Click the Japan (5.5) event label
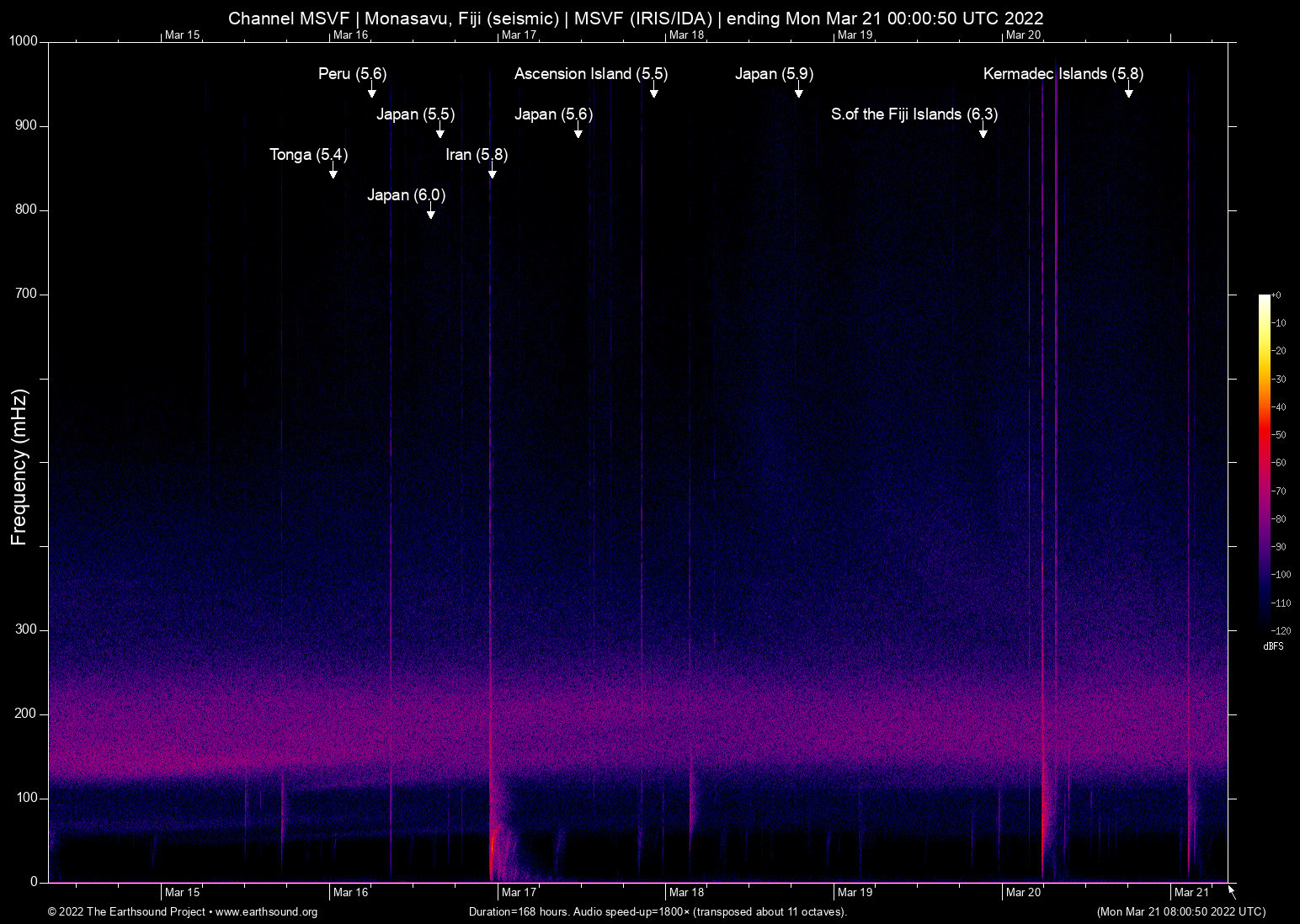Image resolution: width=1300 pixels, height=924 pixels. [x=415, y=114]
